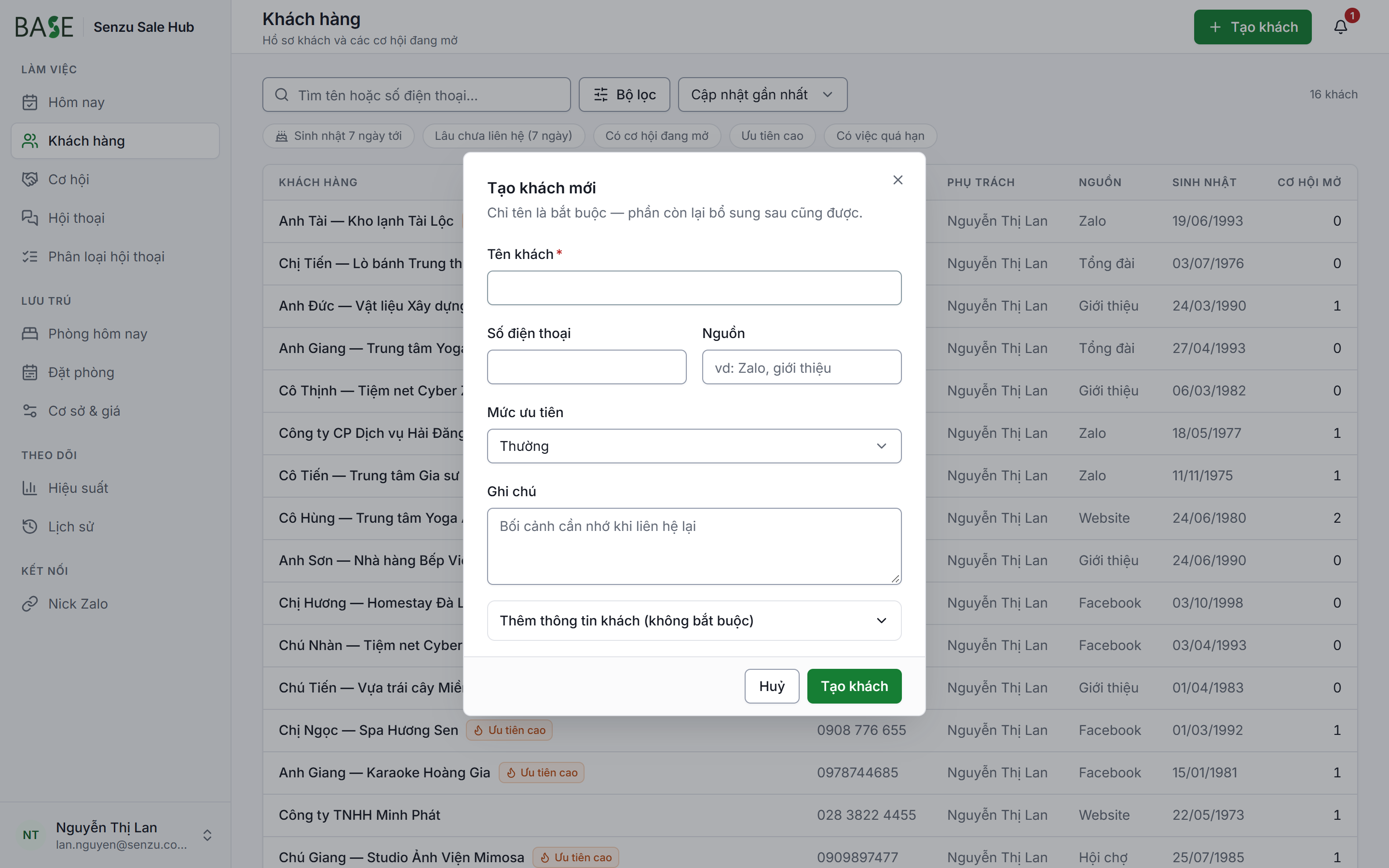This screenshot has height=868, width=1389.
Task: Enable the Có việc quá hạn filter chip
Action: click(x=880, y=136)
